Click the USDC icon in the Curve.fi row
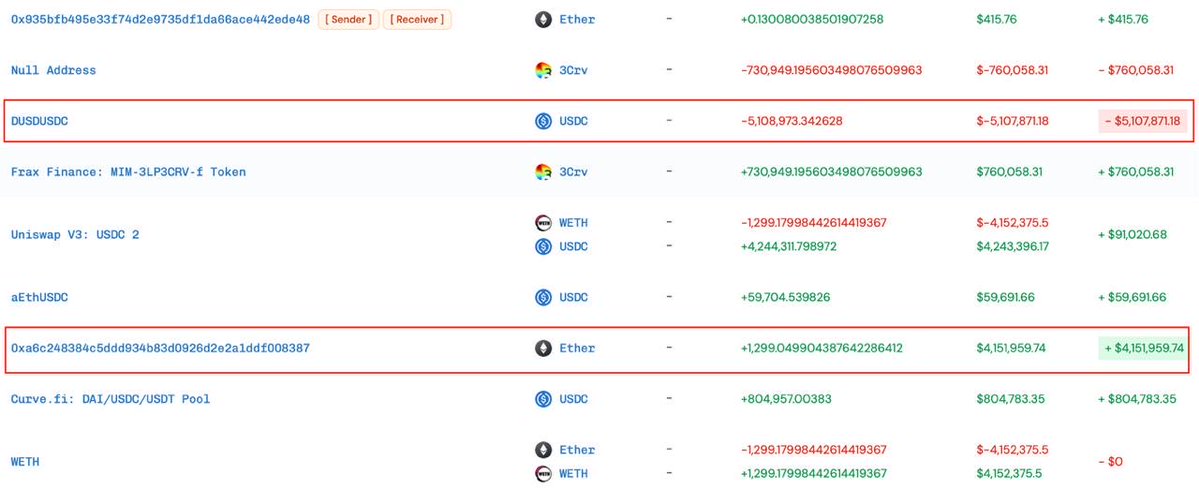This screenshot has width=1199, height=489. (x=544, y=399)
